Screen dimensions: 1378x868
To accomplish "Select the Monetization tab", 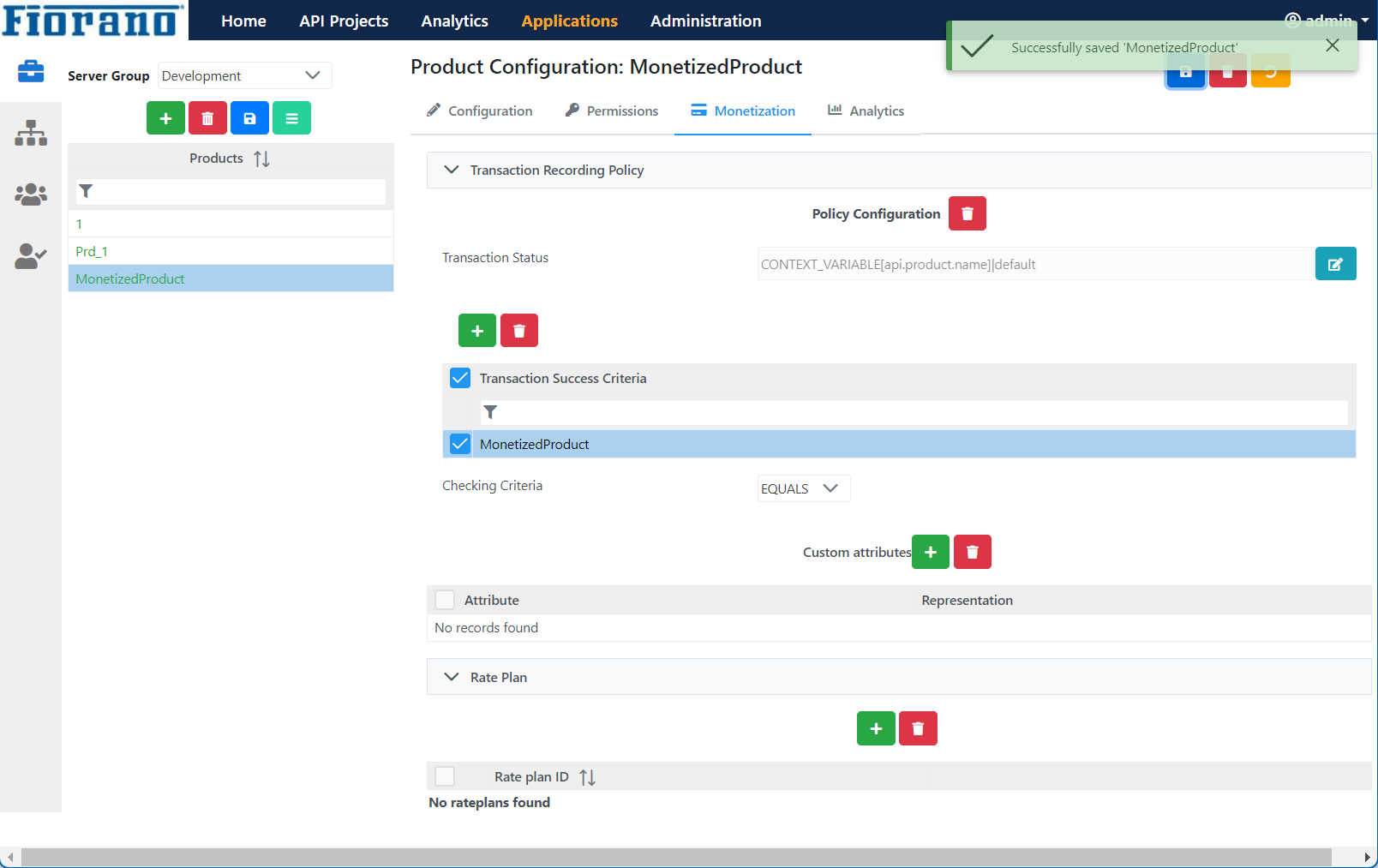I will coord(743,111).
